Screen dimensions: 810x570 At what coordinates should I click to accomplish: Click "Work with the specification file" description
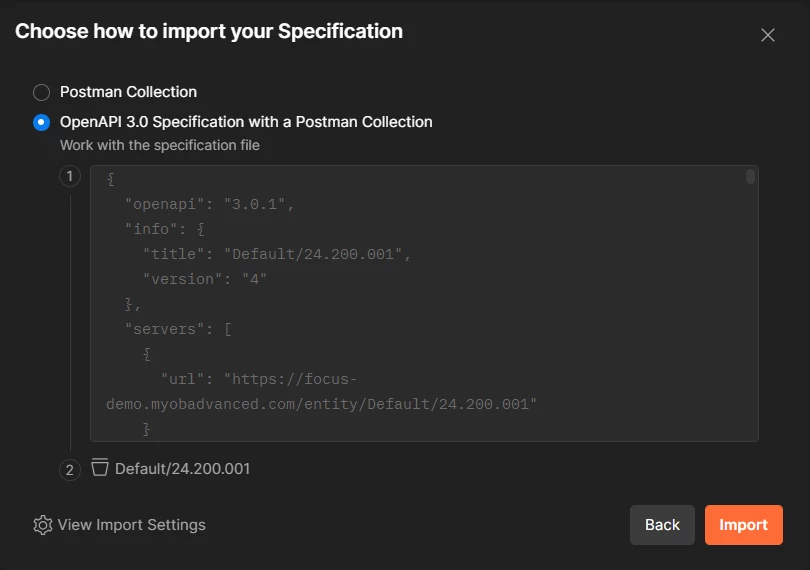pos(160,145)
